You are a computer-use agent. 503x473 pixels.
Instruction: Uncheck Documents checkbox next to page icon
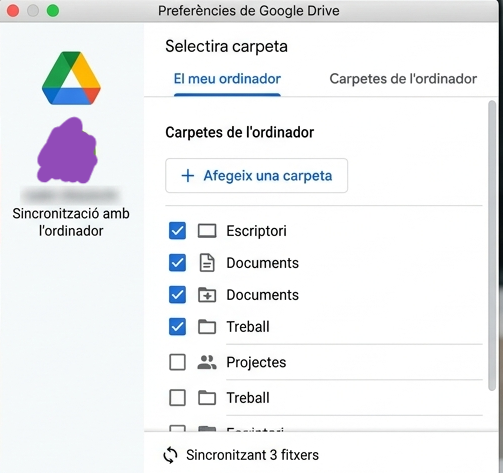coord(177,263)
